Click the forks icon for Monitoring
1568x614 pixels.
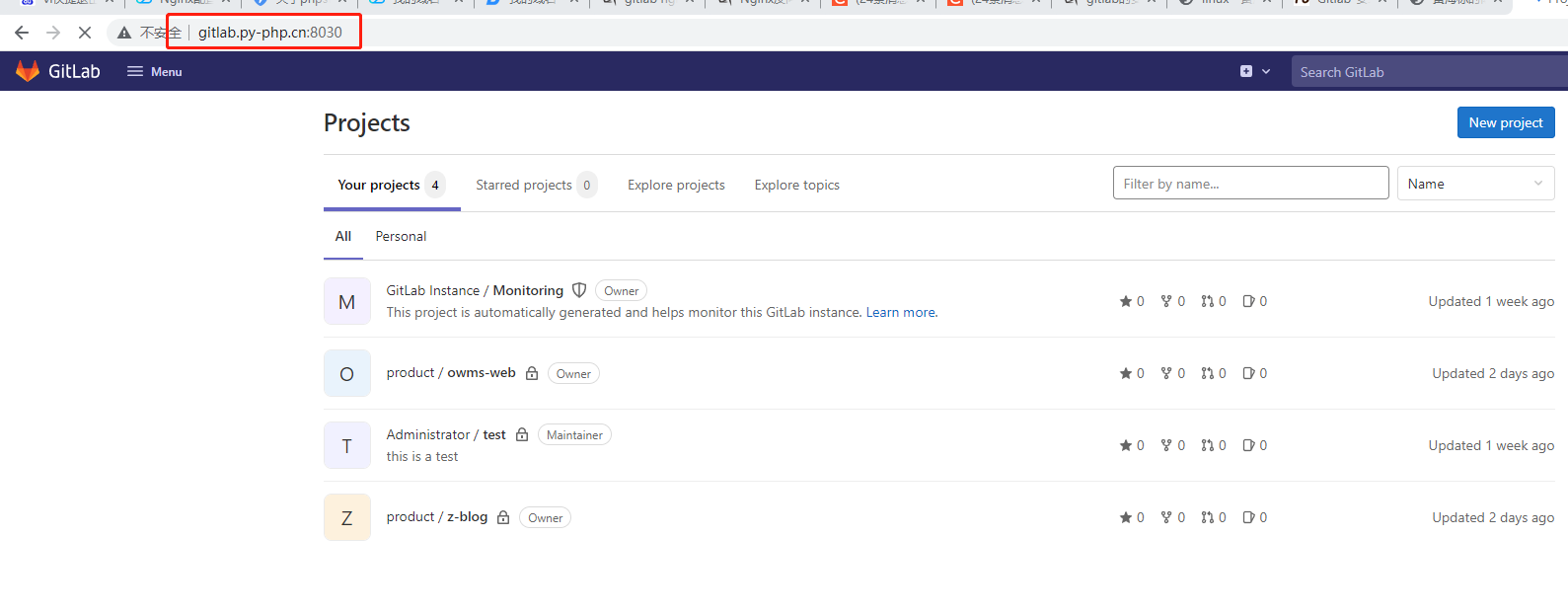pos(1166,301)
